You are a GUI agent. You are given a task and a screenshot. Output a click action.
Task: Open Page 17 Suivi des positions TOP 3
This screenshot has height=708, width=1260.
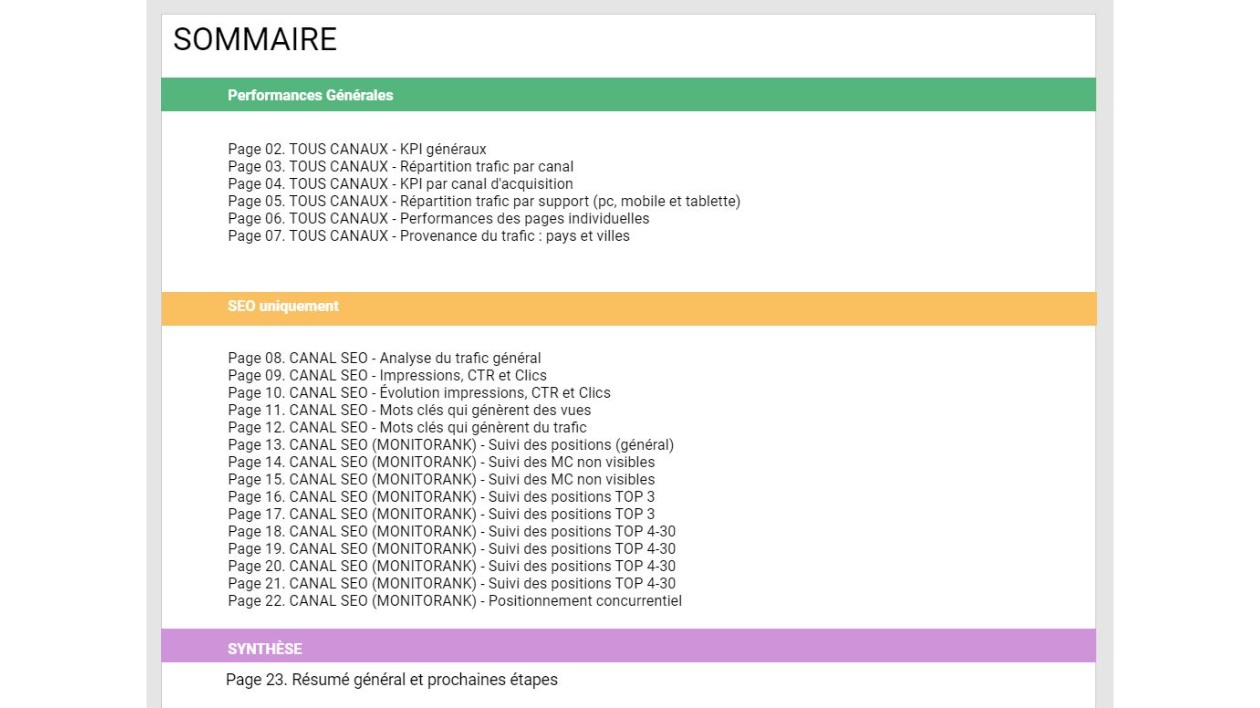tap(442, 514)
